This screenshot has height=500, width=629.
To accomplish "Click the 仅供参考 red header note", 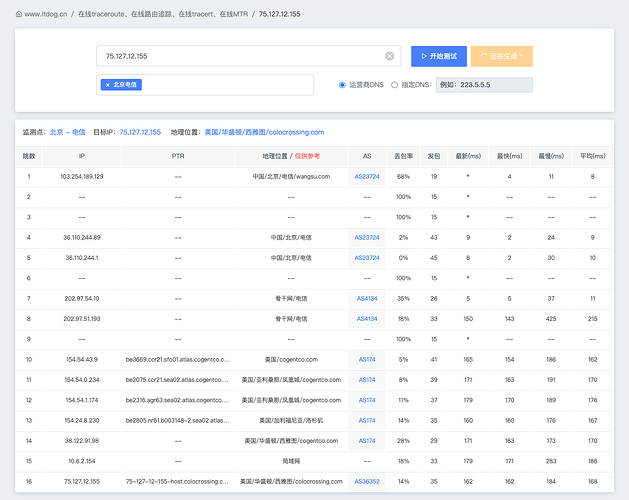I will 307,156.
